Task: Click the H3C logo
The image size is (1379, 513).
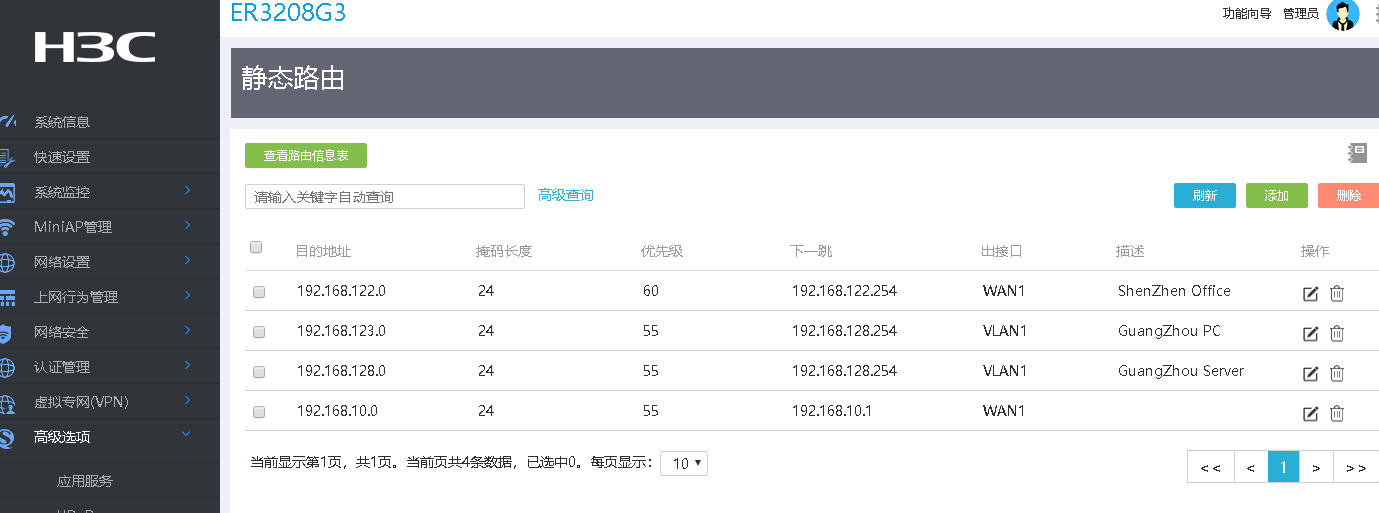Action: [95, 47]
